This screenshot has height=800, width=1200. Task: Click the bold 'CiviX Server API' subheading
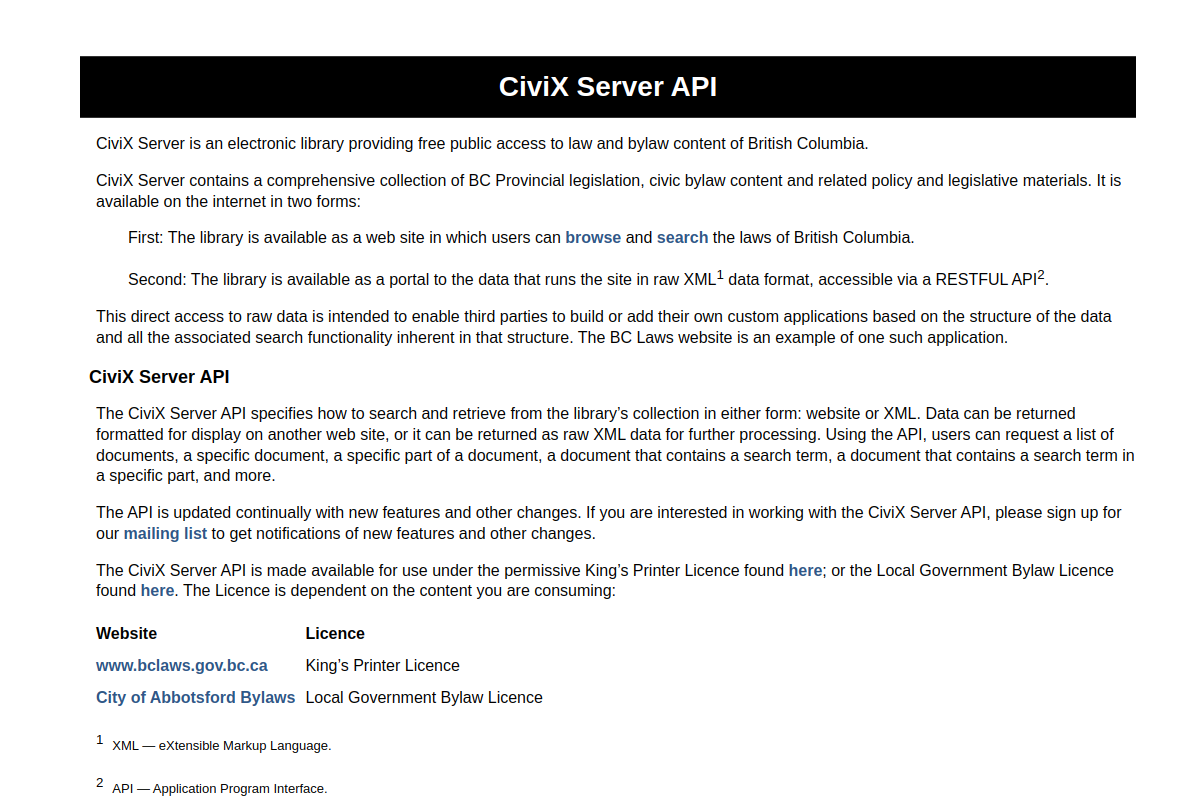pos(159,377)
